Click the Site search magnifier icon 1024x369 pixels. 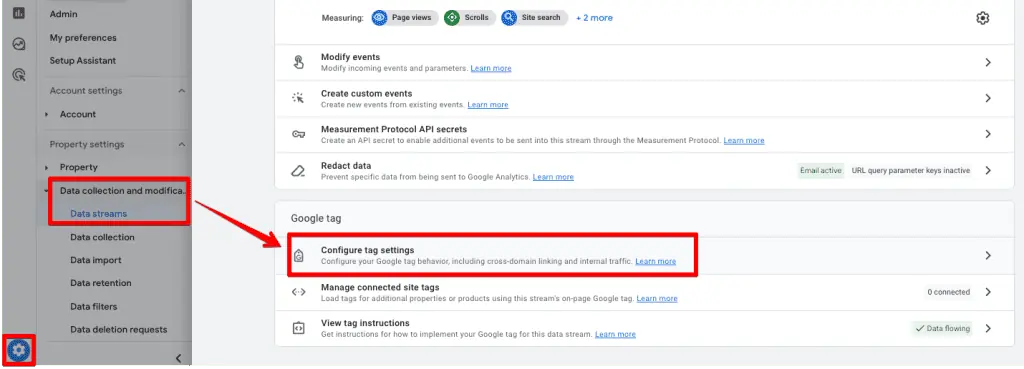click(x=509, y=18)
